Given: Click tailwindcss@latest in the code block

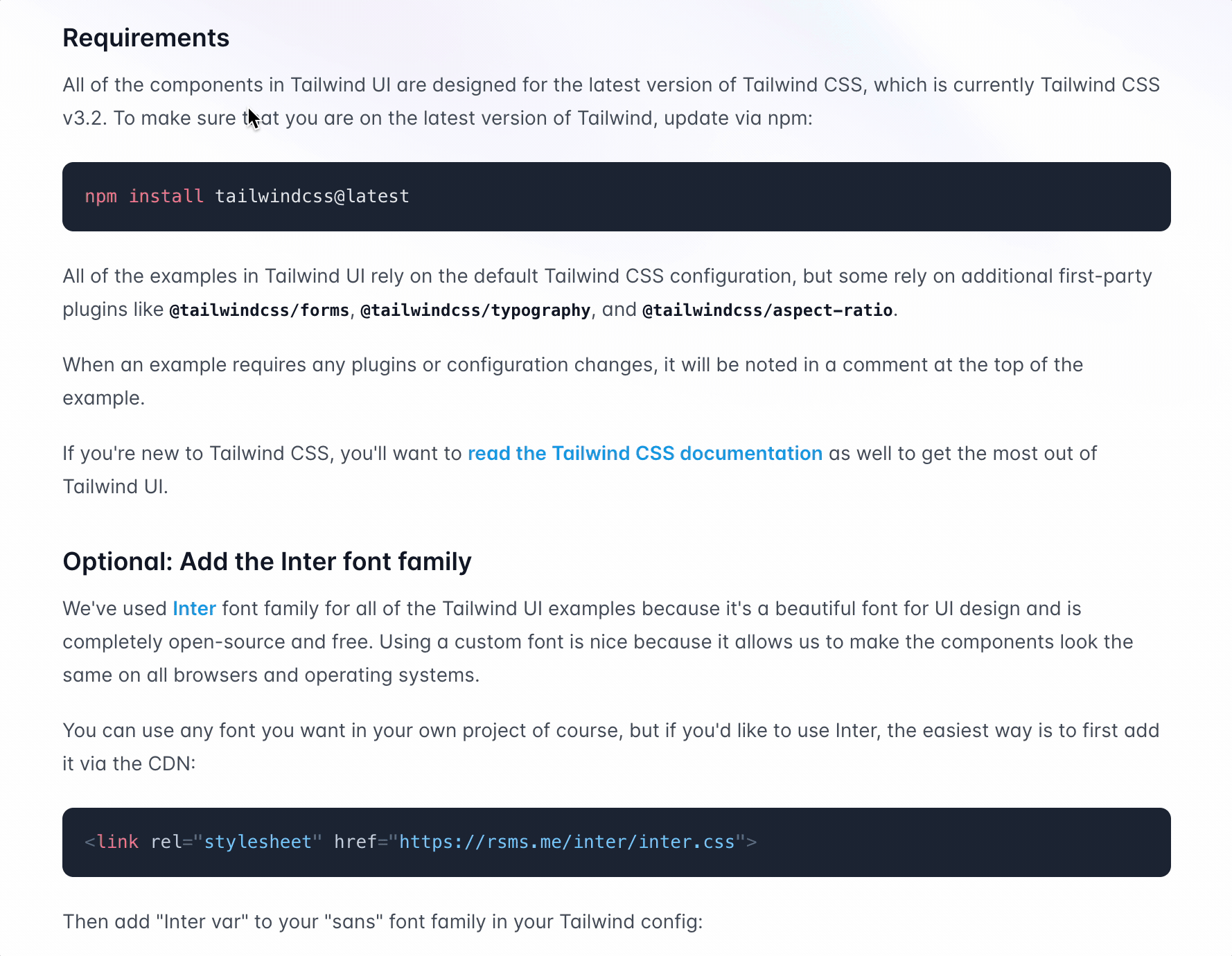Looking at the screenshot, I should [312, 197].
